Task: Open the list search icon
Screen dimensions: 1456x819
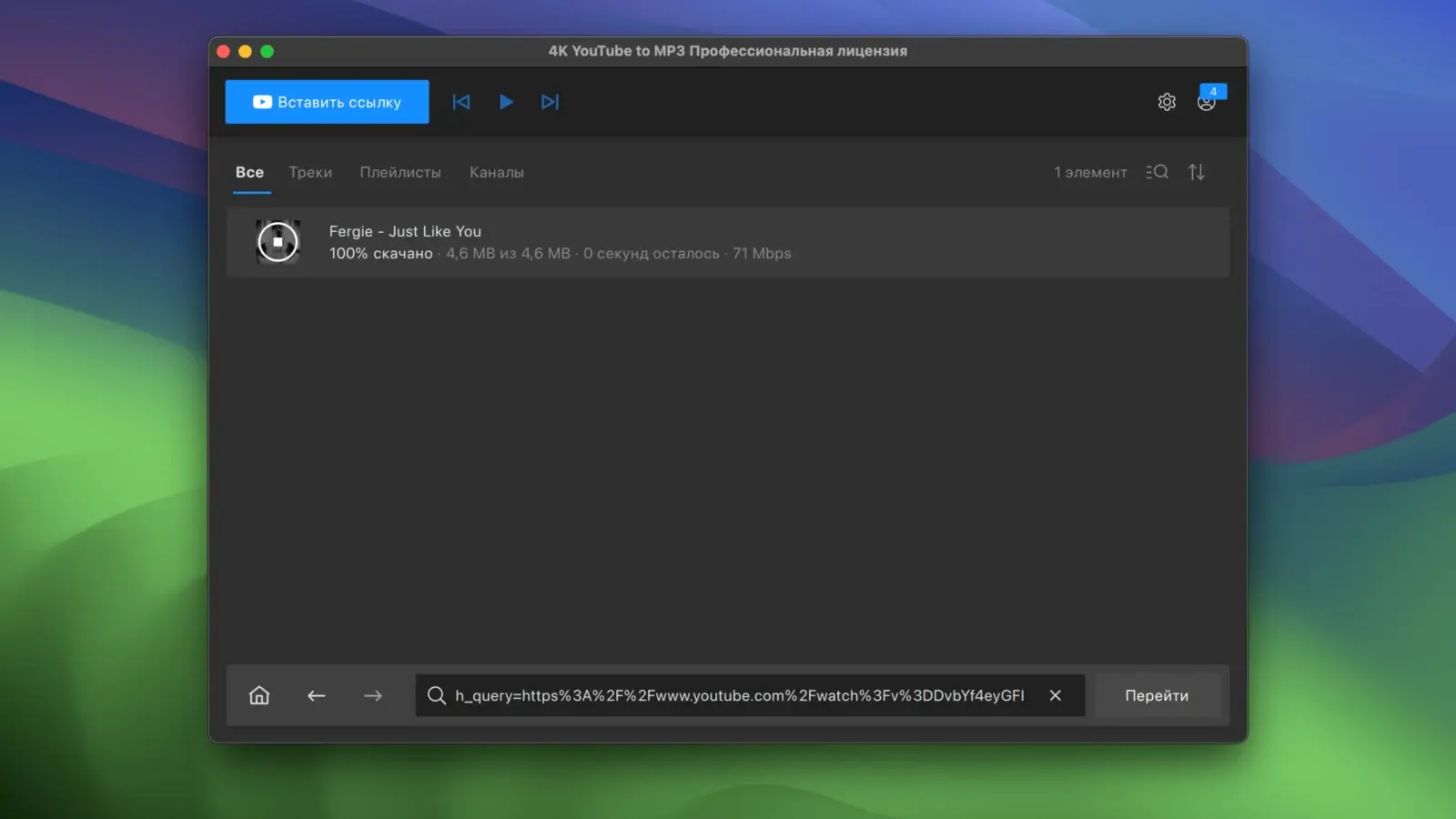Action: pyautogui.click(x=1156, y=171)
